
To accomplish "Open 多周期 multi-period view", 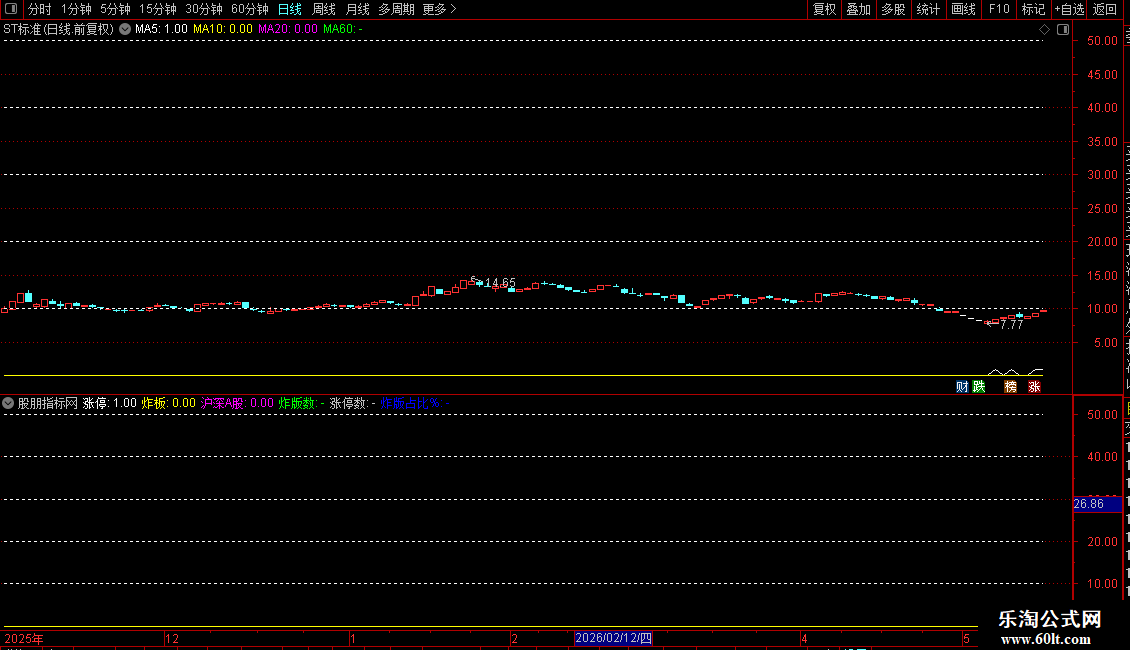I will tap(396, 9).
